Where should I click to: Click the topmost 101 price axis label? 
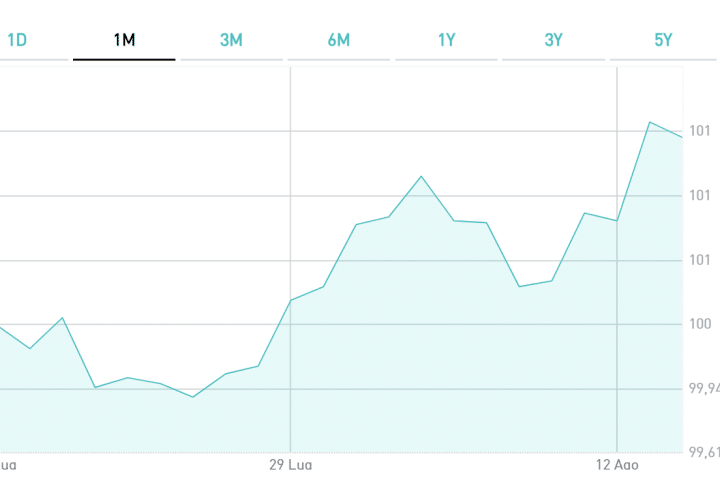(x=699, y=131)
